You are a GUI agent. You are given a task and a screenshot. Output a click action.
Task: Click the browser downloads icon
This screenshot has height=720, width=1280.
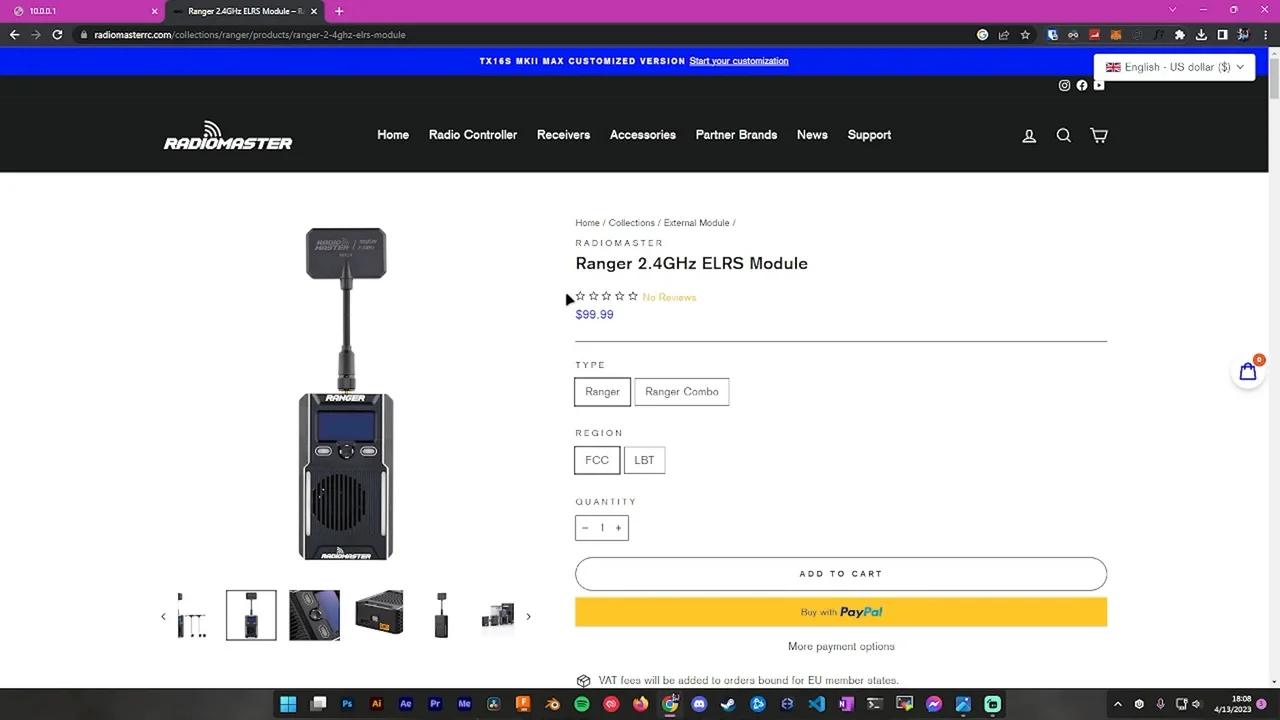point(1201,34)
